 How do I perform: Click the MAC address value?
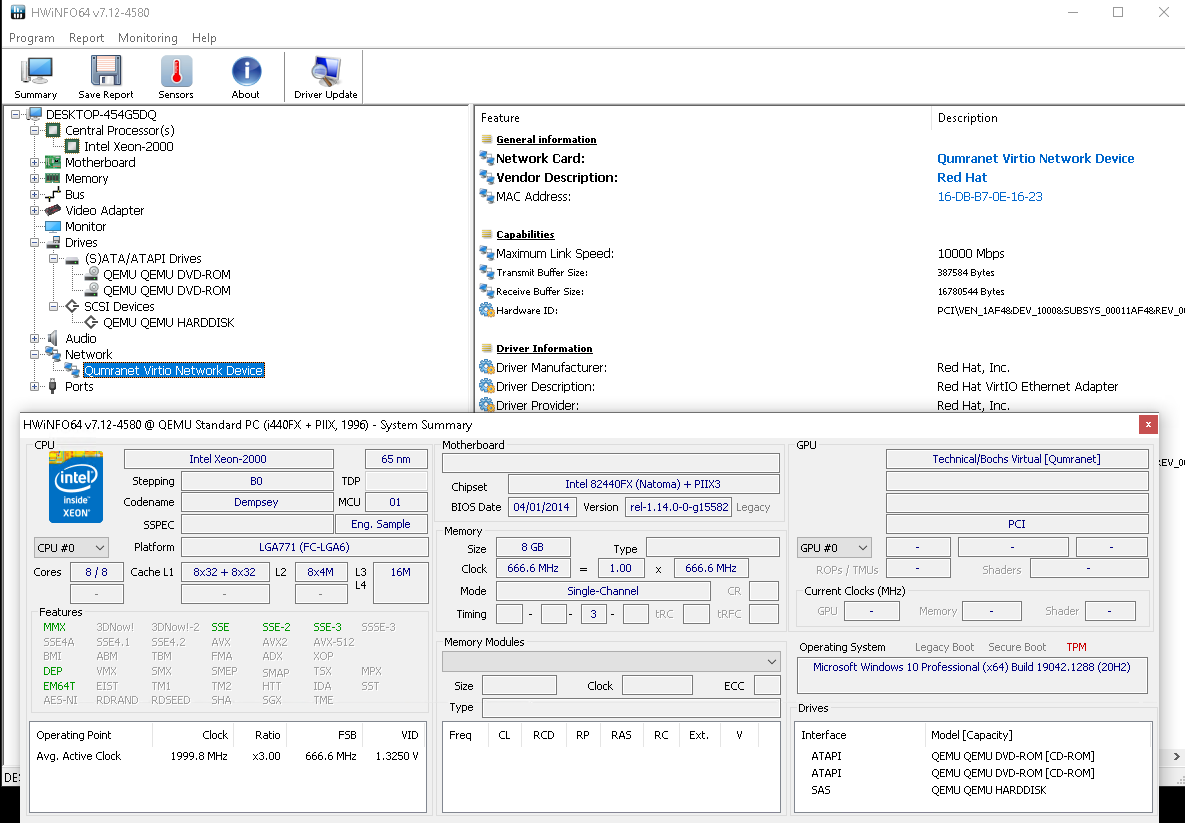click(x=989, y=197)
